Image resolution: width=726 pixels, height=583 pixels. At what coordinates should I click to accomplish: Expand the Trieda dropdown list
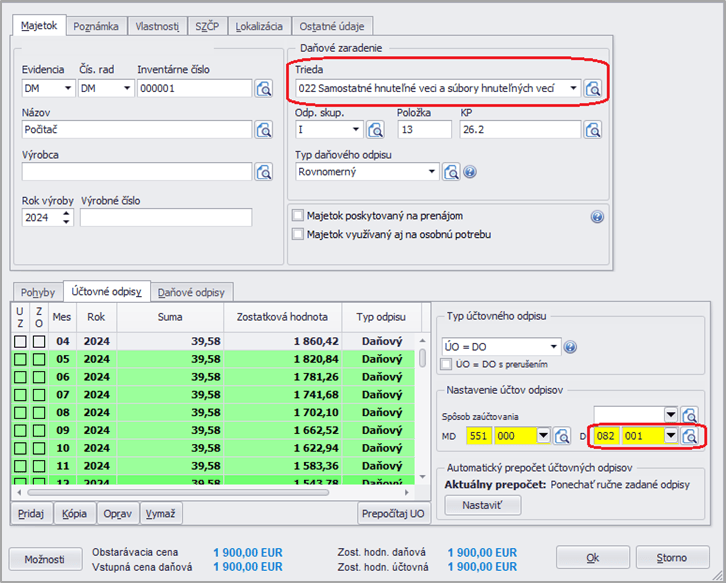pos(574,89)
